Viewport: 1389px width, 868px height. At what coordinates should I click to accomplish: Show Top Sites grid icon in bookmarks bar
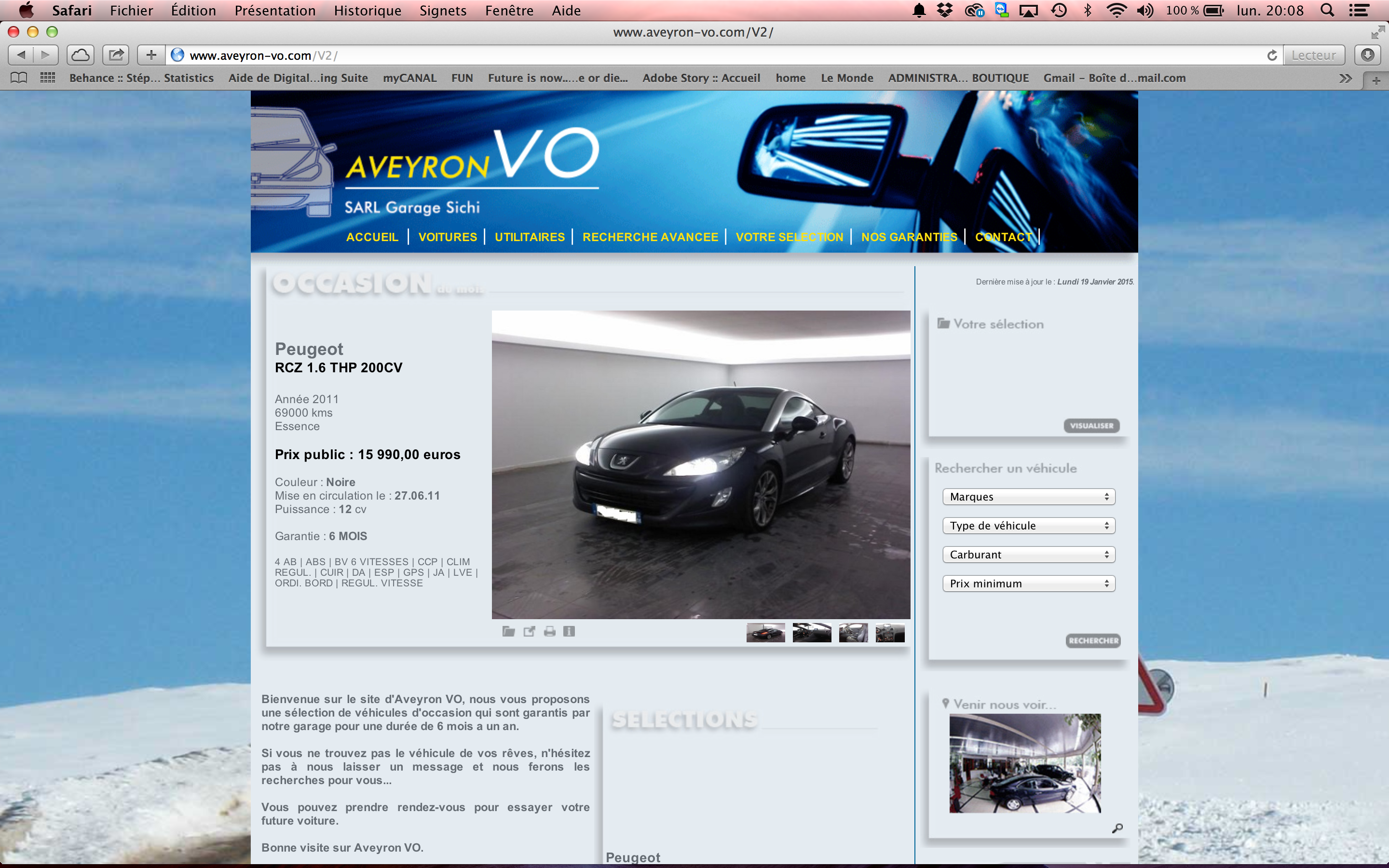tap(48, 78)
